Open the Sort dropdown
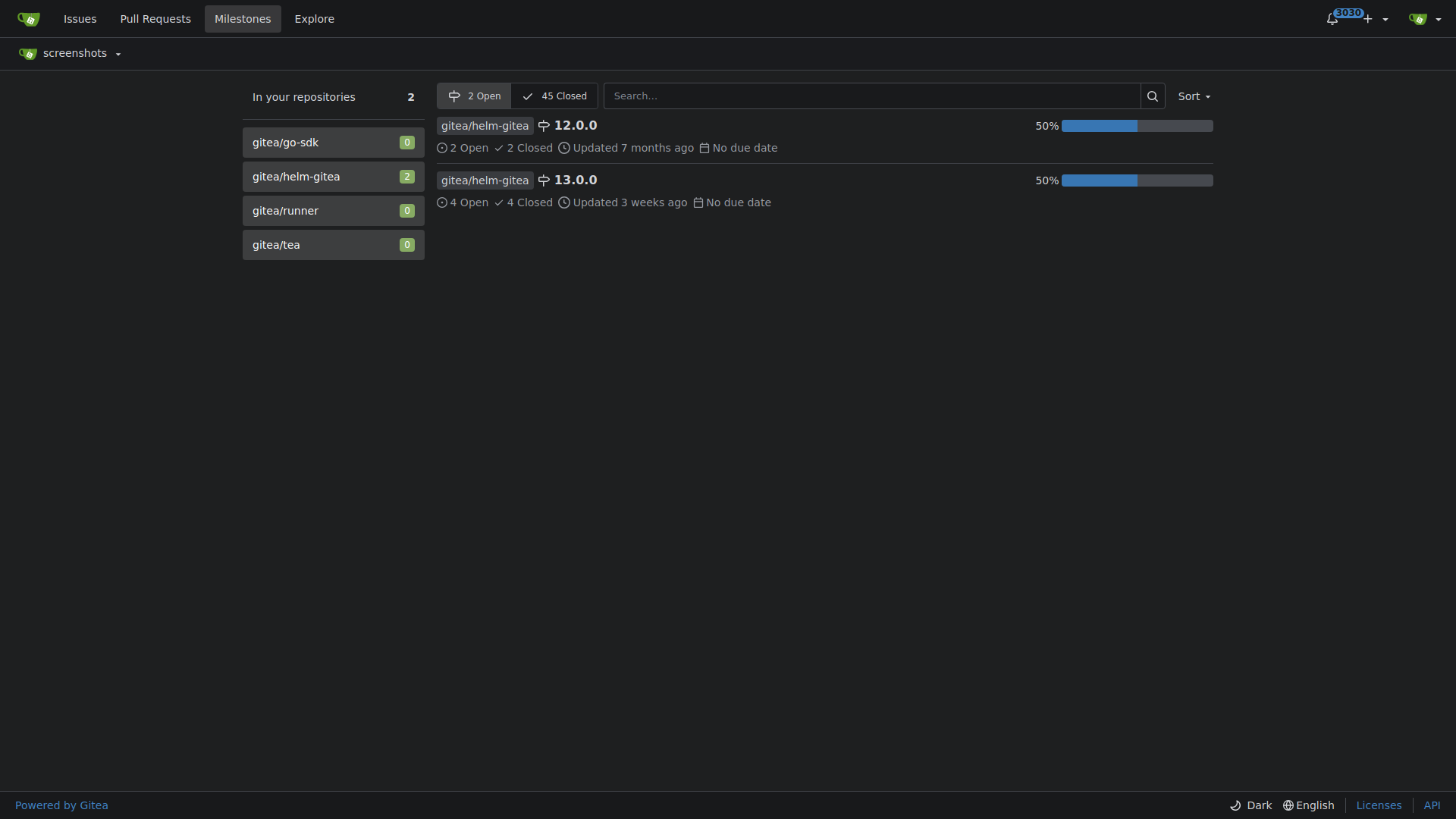The image size is (1456, 819). pos(1194,96)
